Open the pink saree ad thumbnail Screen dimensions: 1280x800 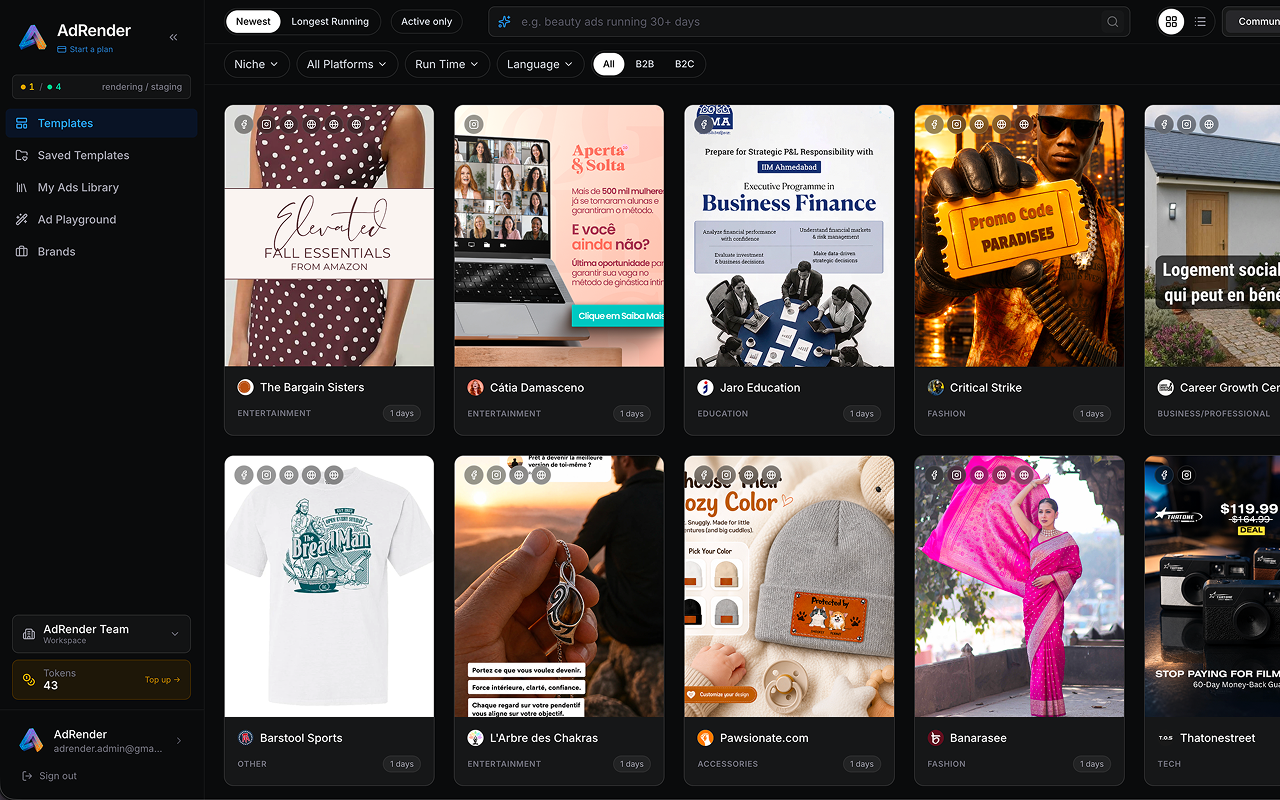(x=1019, y=587)
